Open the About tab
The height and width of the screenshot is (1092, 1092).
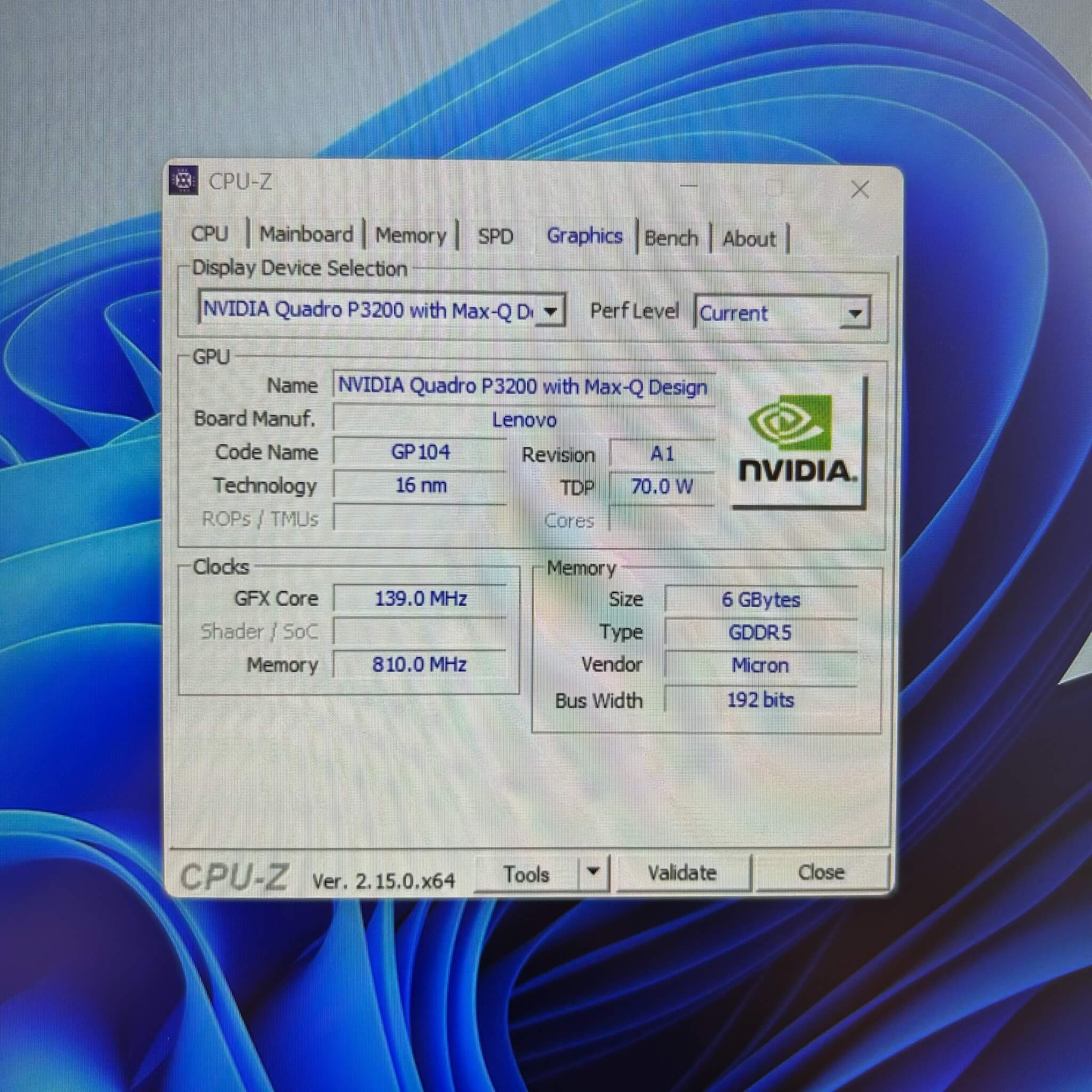point(749,239)
